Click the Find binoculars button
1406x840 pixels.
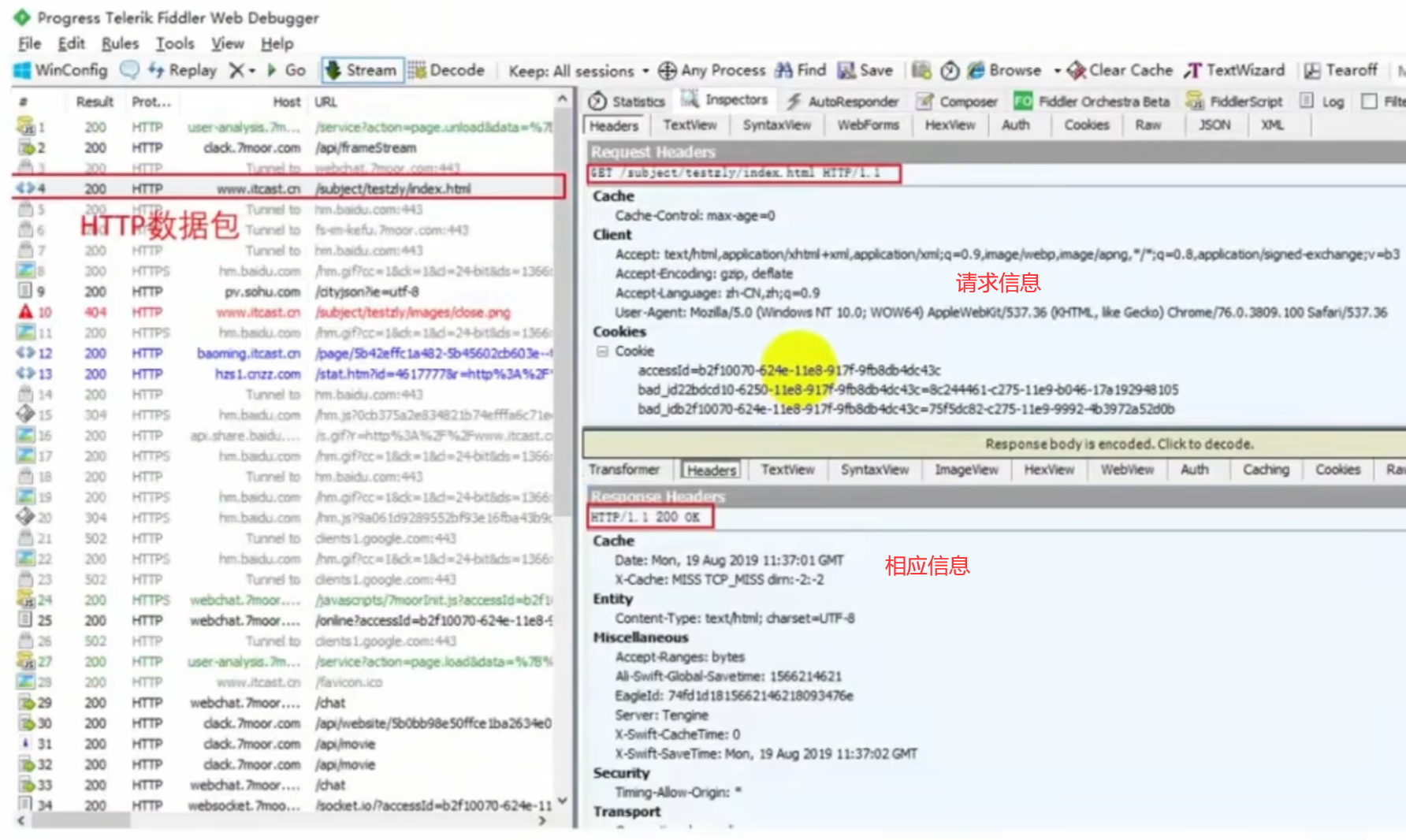800,70
